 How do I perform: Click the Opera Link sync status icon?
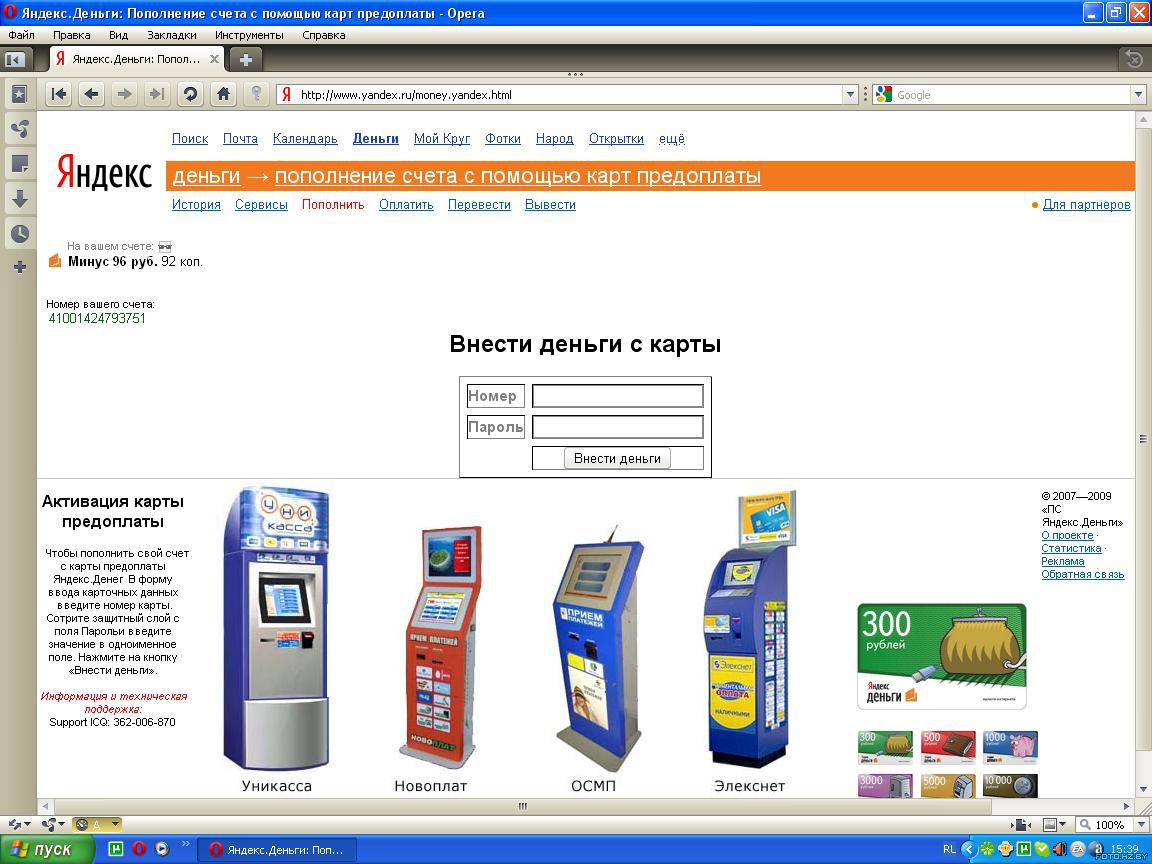point(15,824)
